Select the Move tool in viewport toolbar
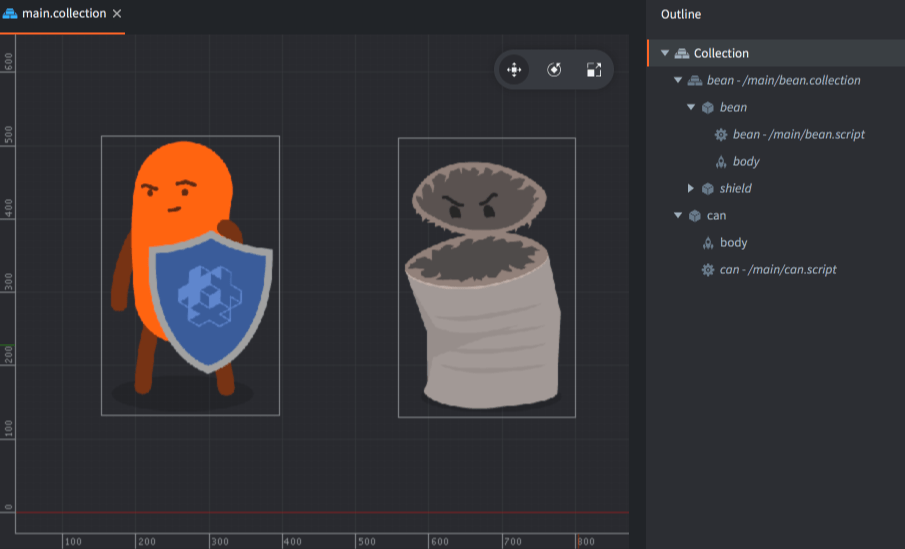Screen dimensions: 905x549 tap(513, 70)
